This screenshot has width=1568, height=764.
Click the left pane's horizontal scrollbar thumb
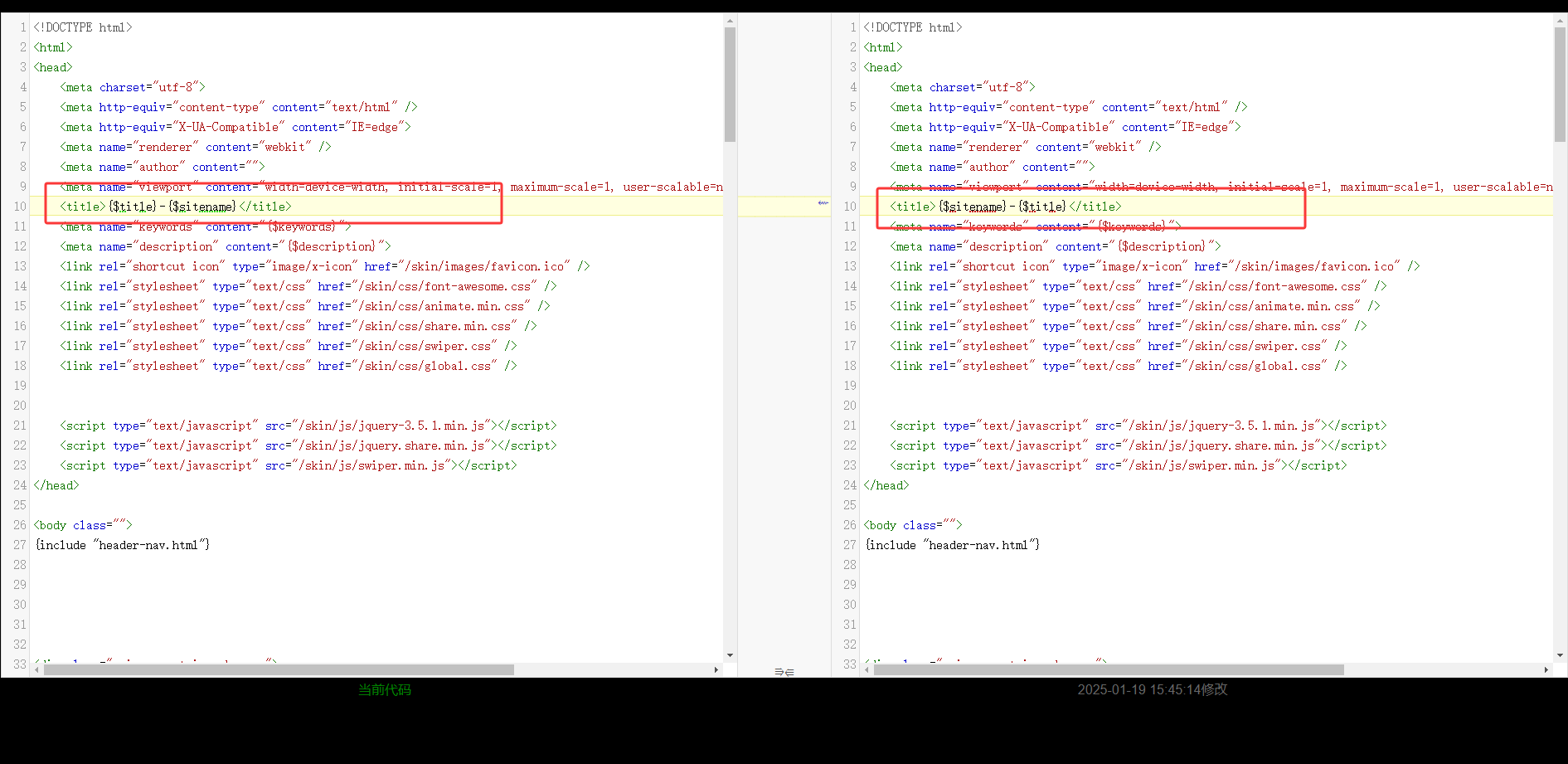coord(279,669)
